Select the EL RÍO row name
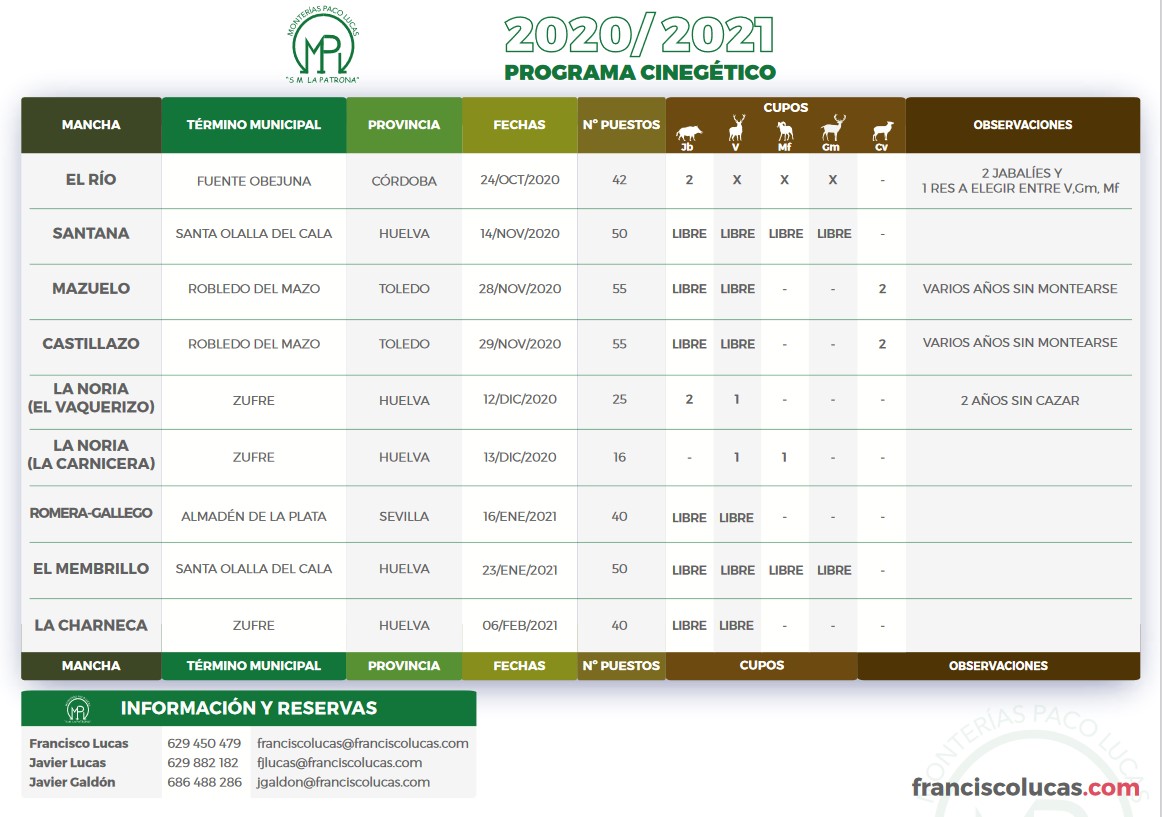1162x817 pixels. pyautogui.click(x=91, y=180)
